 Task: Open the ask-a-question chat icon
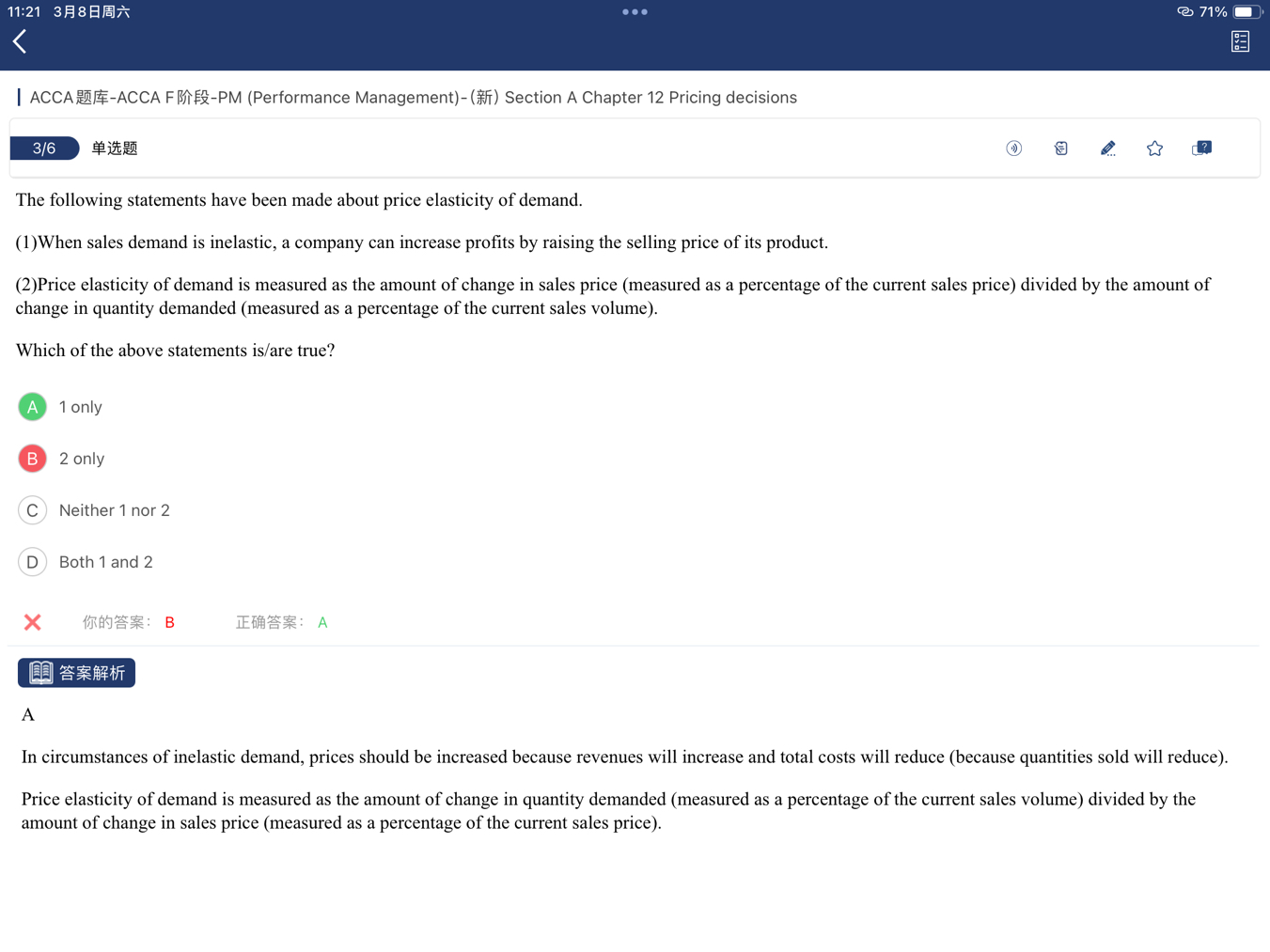pyautogui.click(x=1201, y=148)
